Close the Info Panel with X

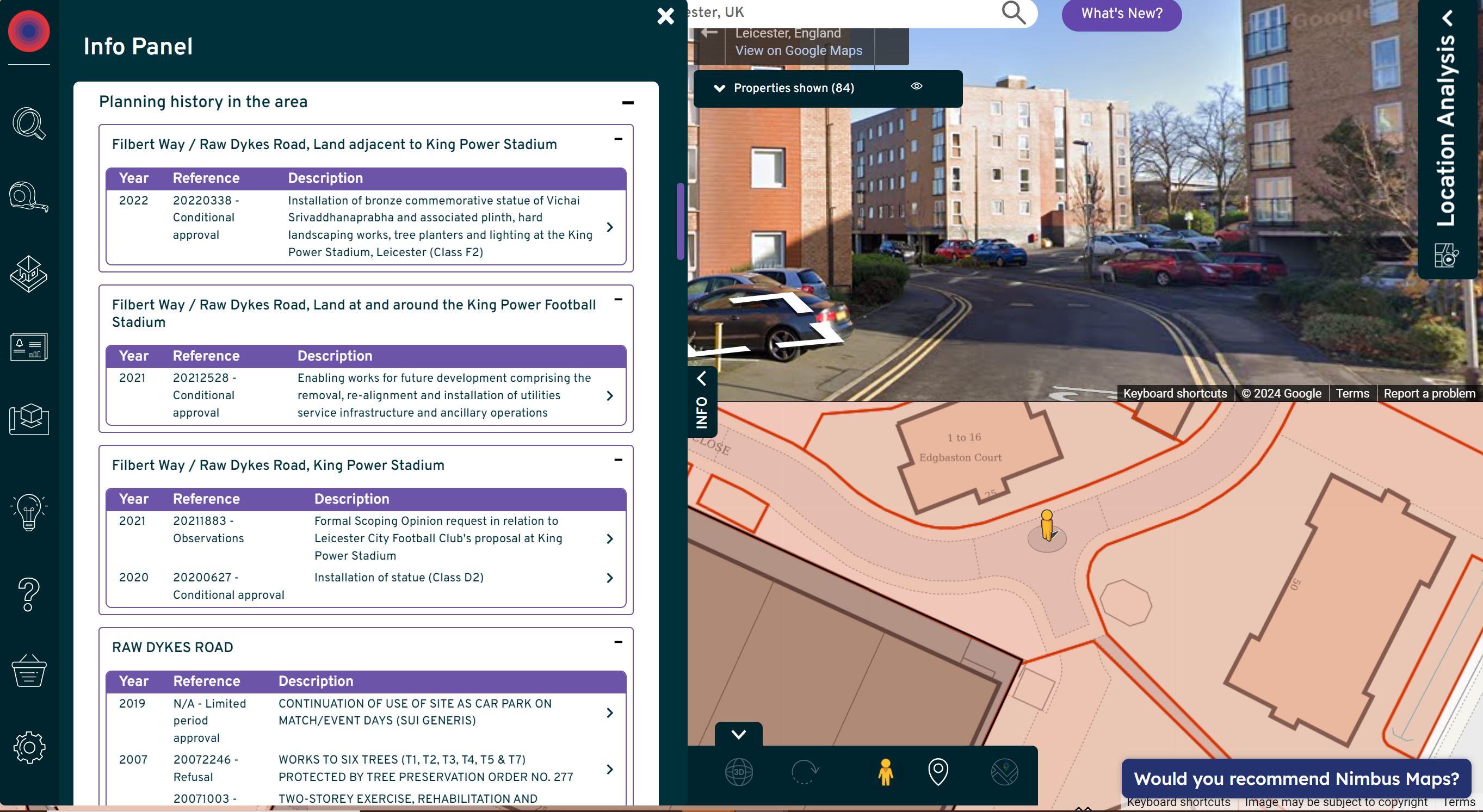(x=665, y=16)
